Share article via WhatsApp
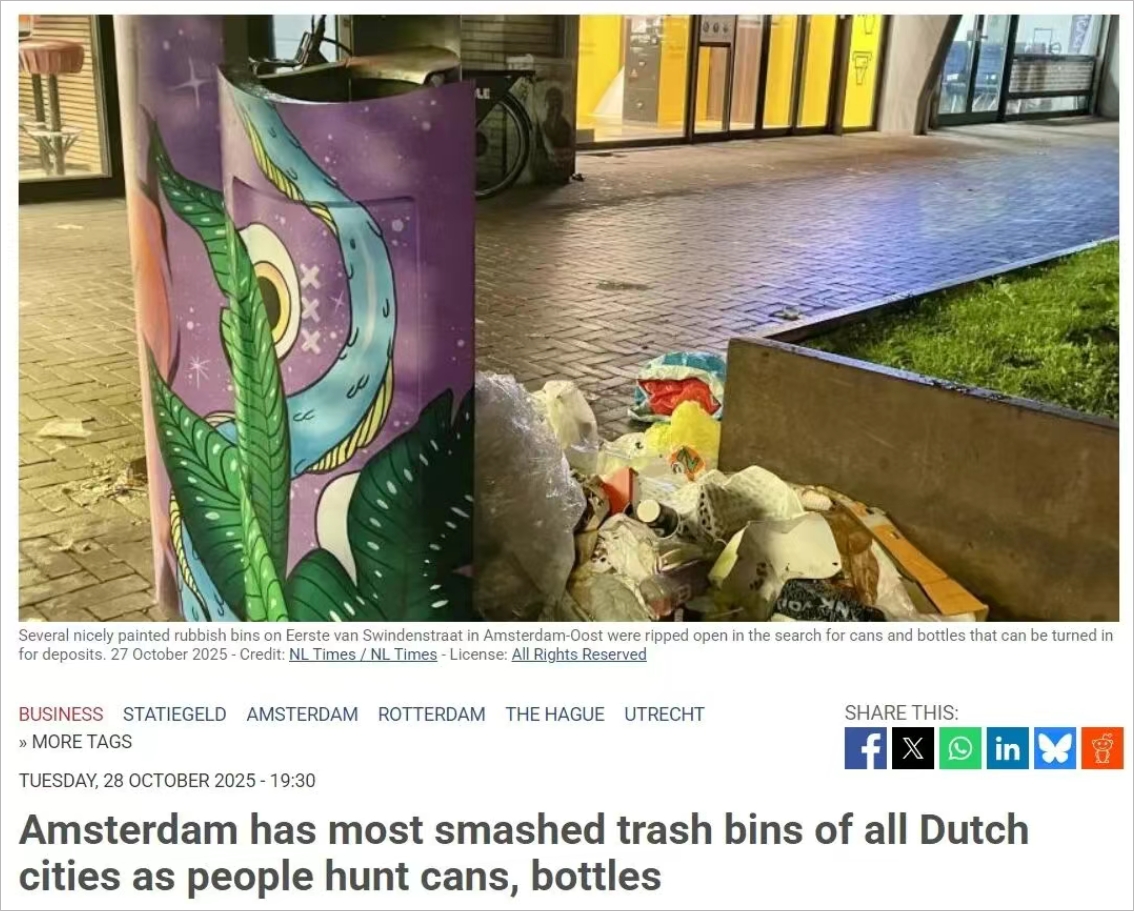 coord(960,748)
